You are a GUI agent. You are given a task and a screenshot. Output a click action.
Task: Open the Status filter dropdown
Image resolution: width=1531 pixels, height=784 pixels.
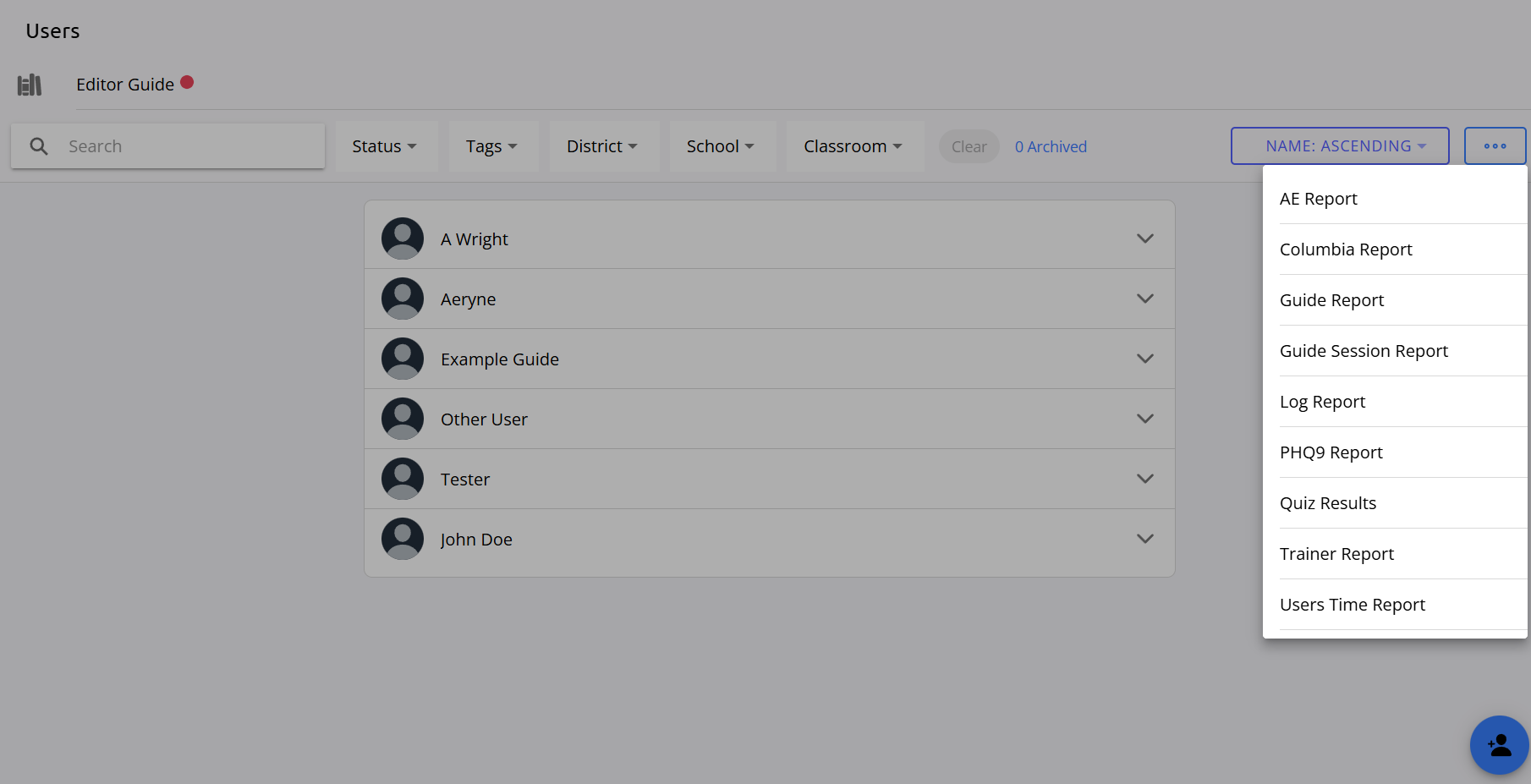tap(385, 146)
